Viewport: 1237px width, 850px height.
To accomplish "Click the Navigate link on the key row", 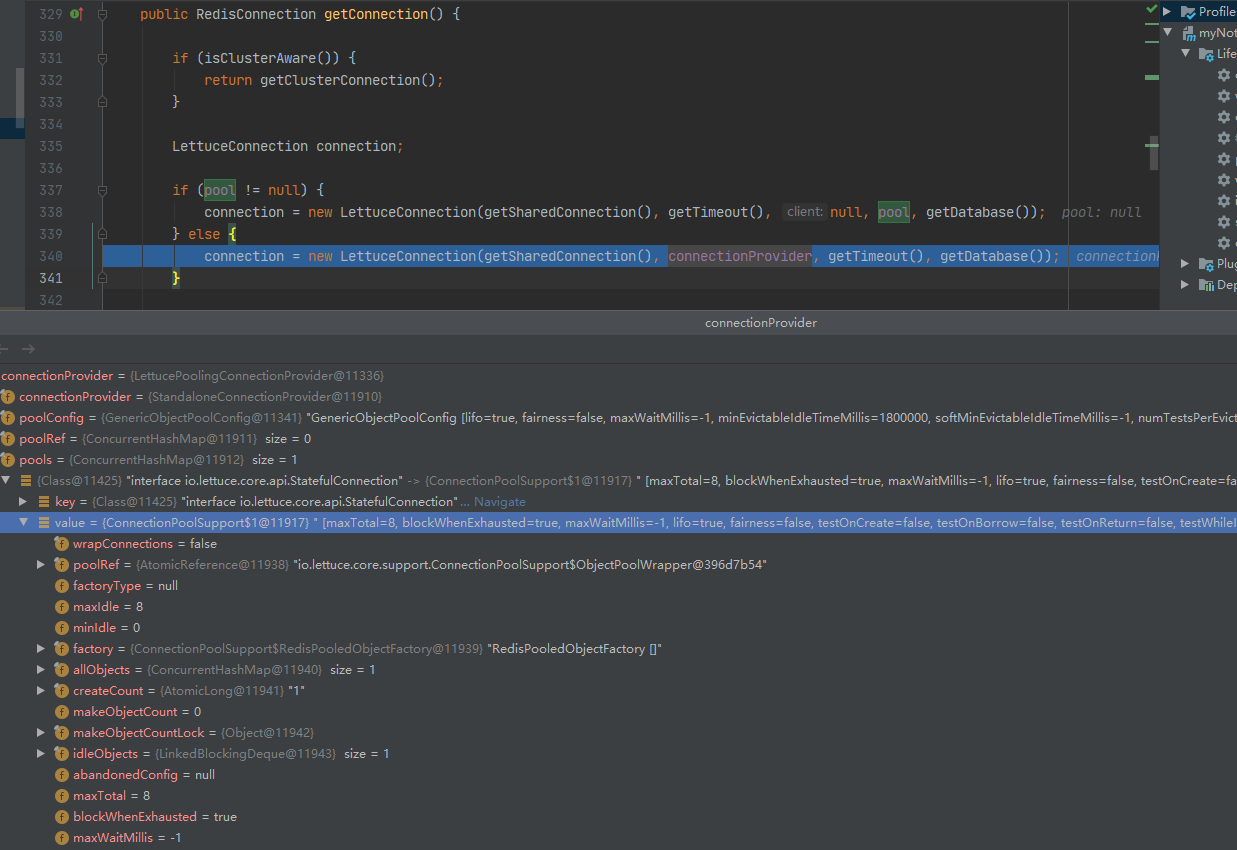I will point(499,502).
